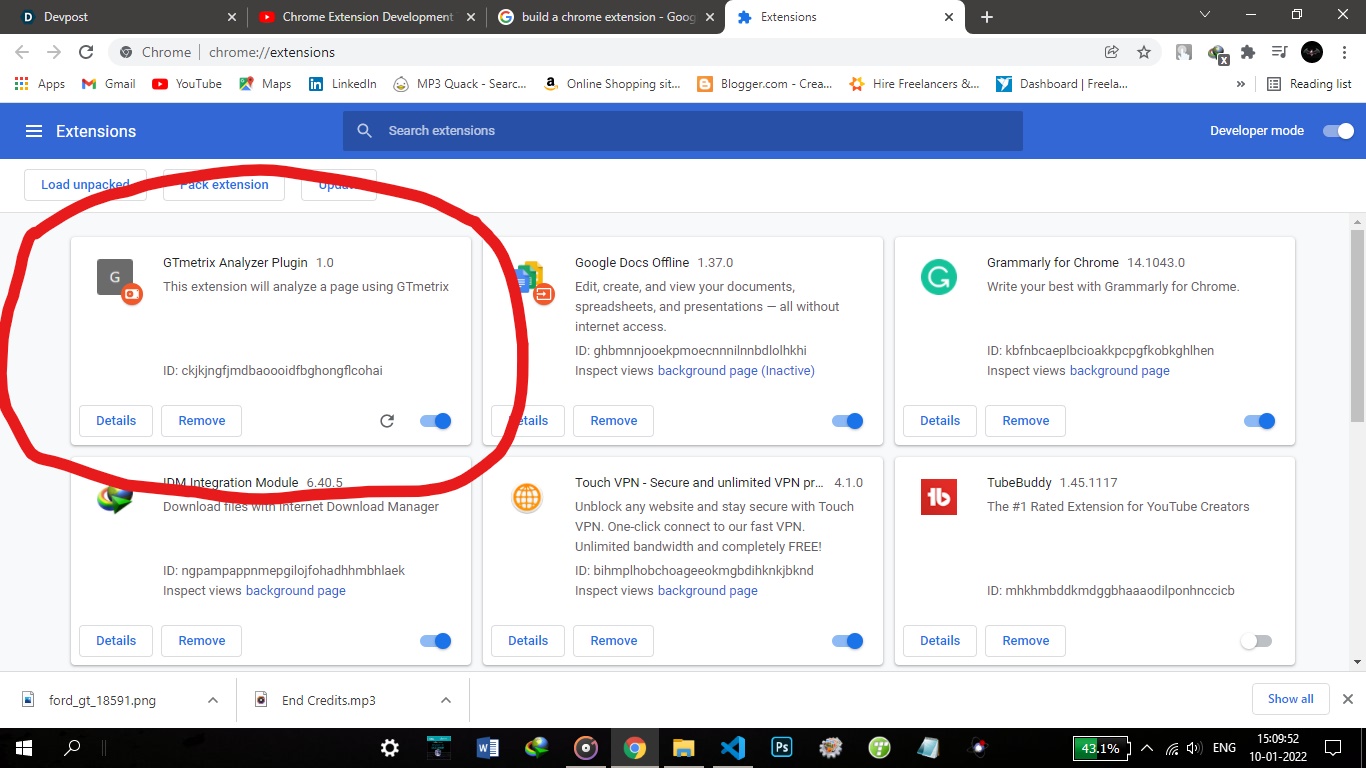Open the tab search dropdown arrow
1366x768 pixels.
tap(1204, 16)
